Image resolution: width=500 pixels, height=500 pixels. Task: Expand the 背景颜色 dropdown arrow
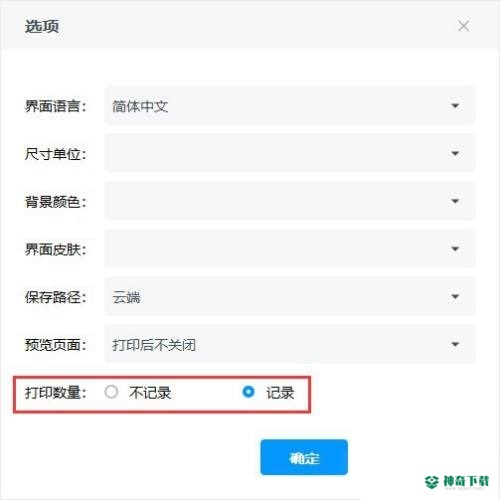tap(455, 201)
